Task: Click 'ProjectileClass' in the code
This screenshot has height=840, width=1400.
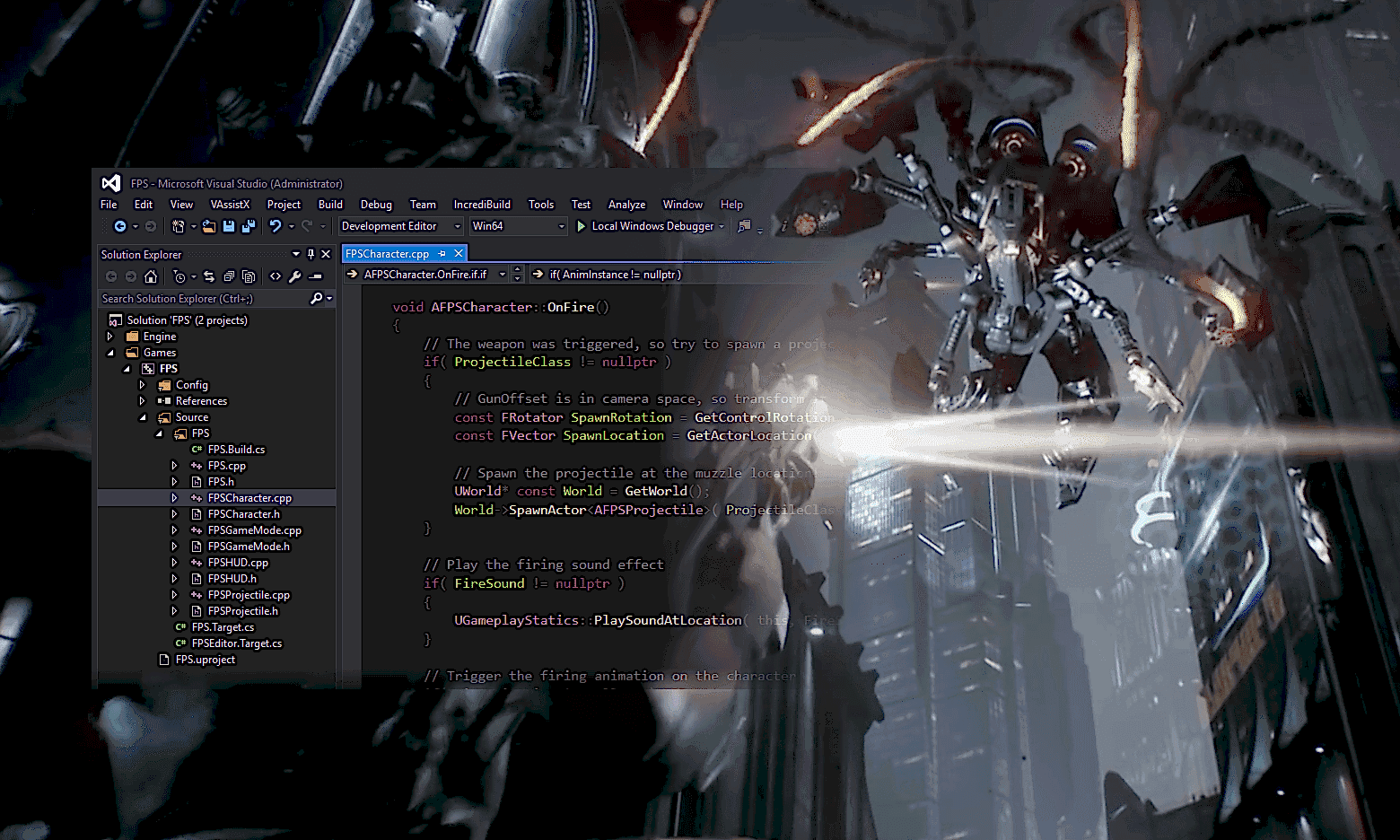Action: (x=512, y=363)
